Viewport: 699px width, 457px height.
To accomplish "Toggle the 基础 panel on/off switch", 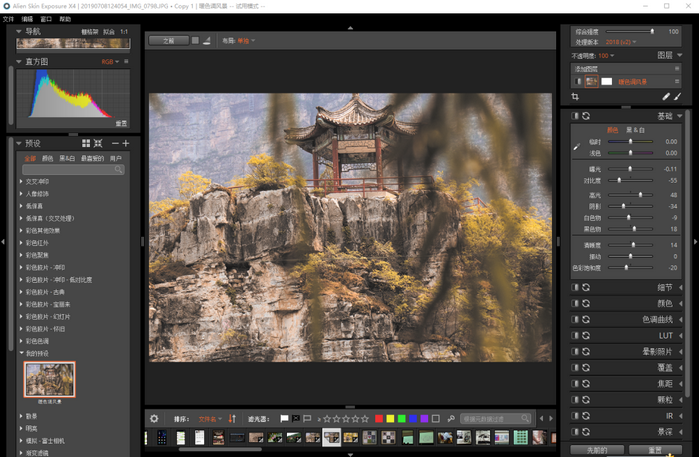I will pyautogui.click(x=575, y=117).
